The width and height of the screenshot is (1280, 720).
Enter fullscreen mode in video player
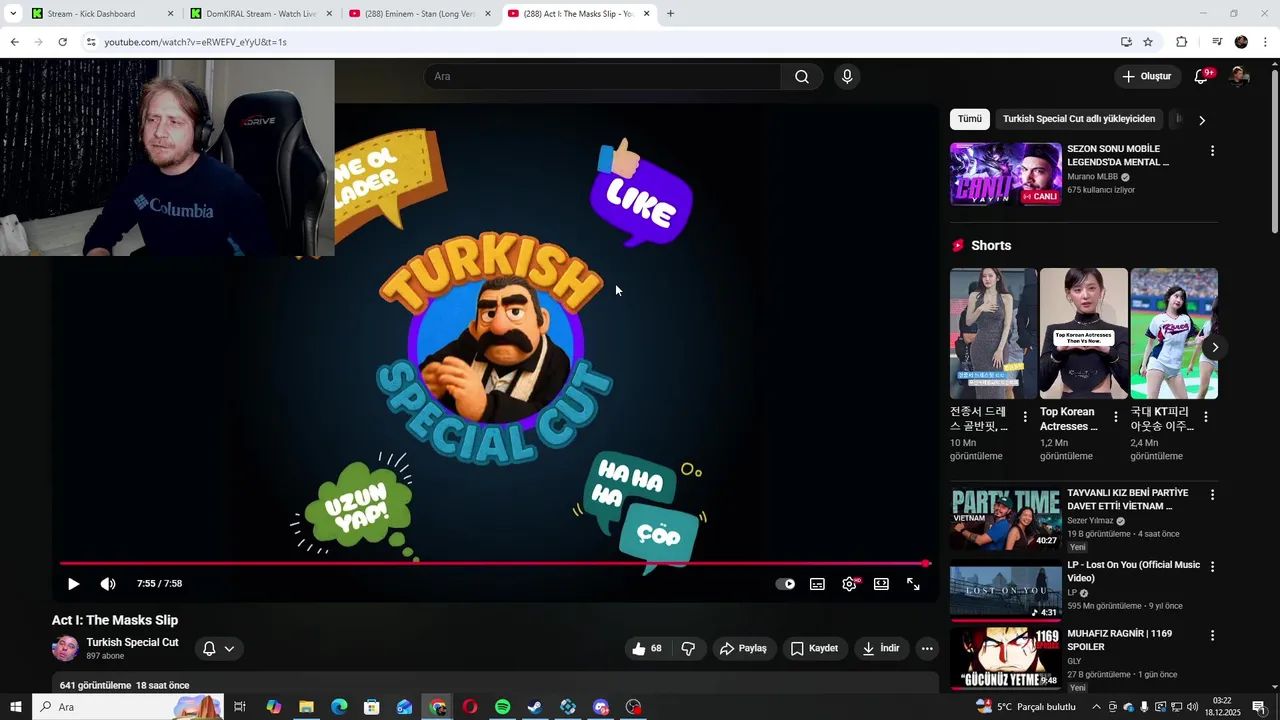[913, 584]
